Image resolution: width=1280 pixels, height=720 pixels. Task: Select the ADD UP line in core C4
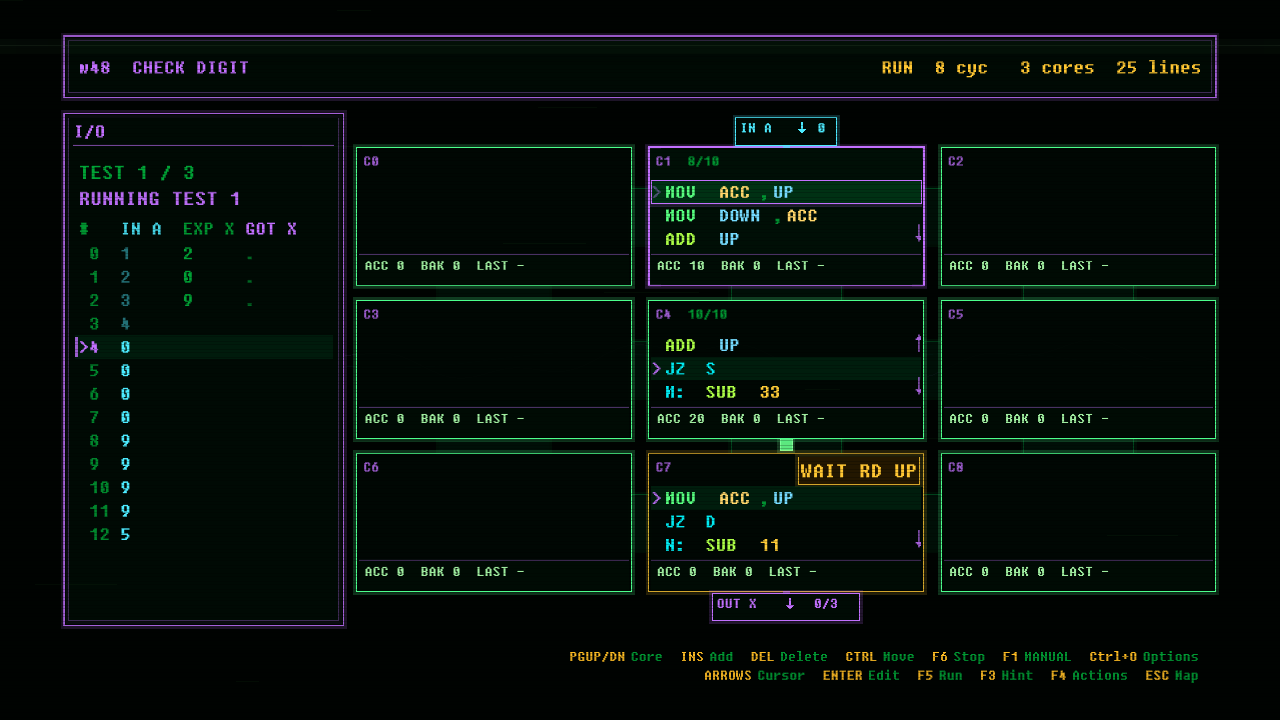[x=786, y=345]
